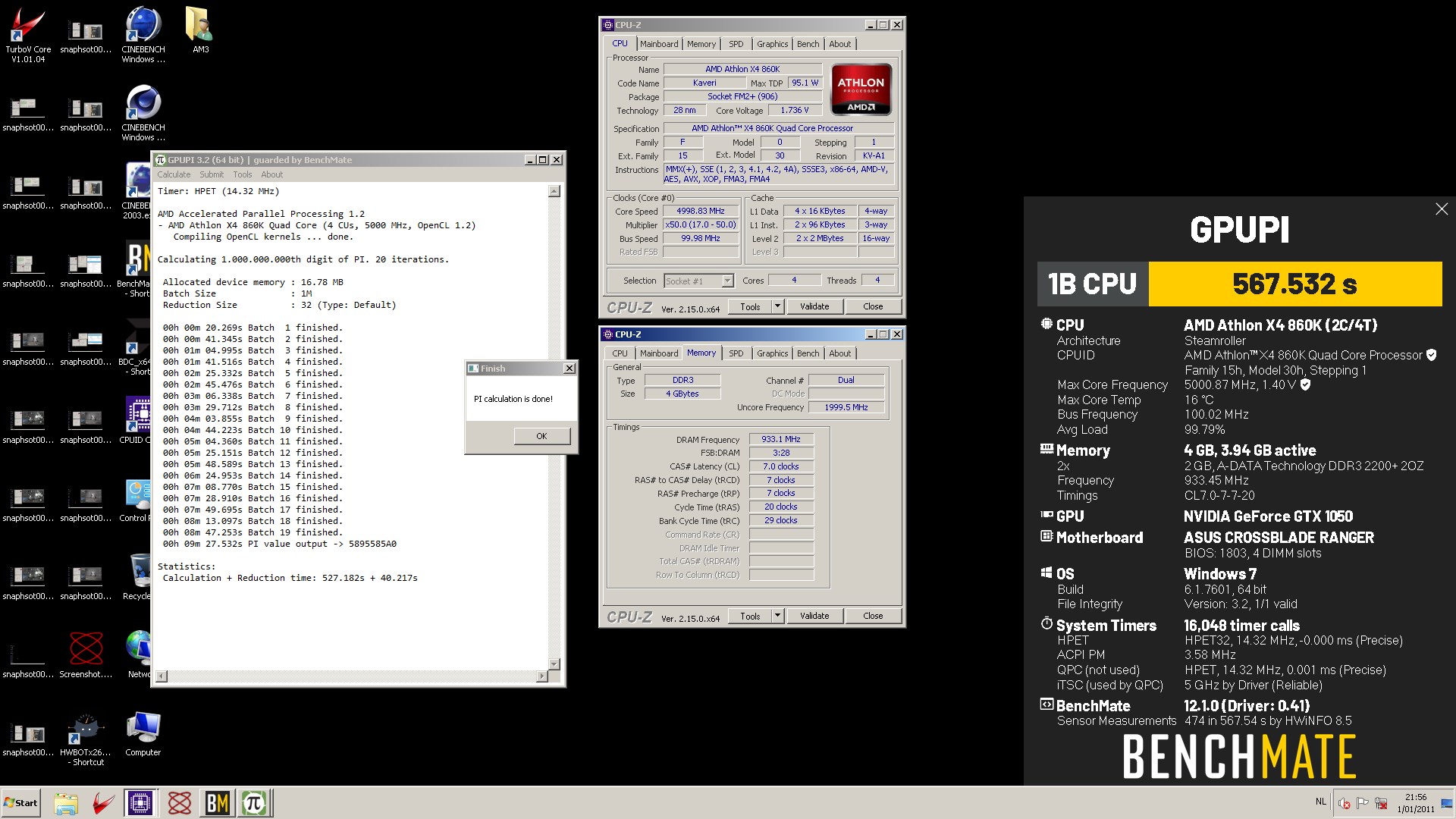Click the Windows Start button
This screenshot has width=1456, height=819.
pos(20,802)
